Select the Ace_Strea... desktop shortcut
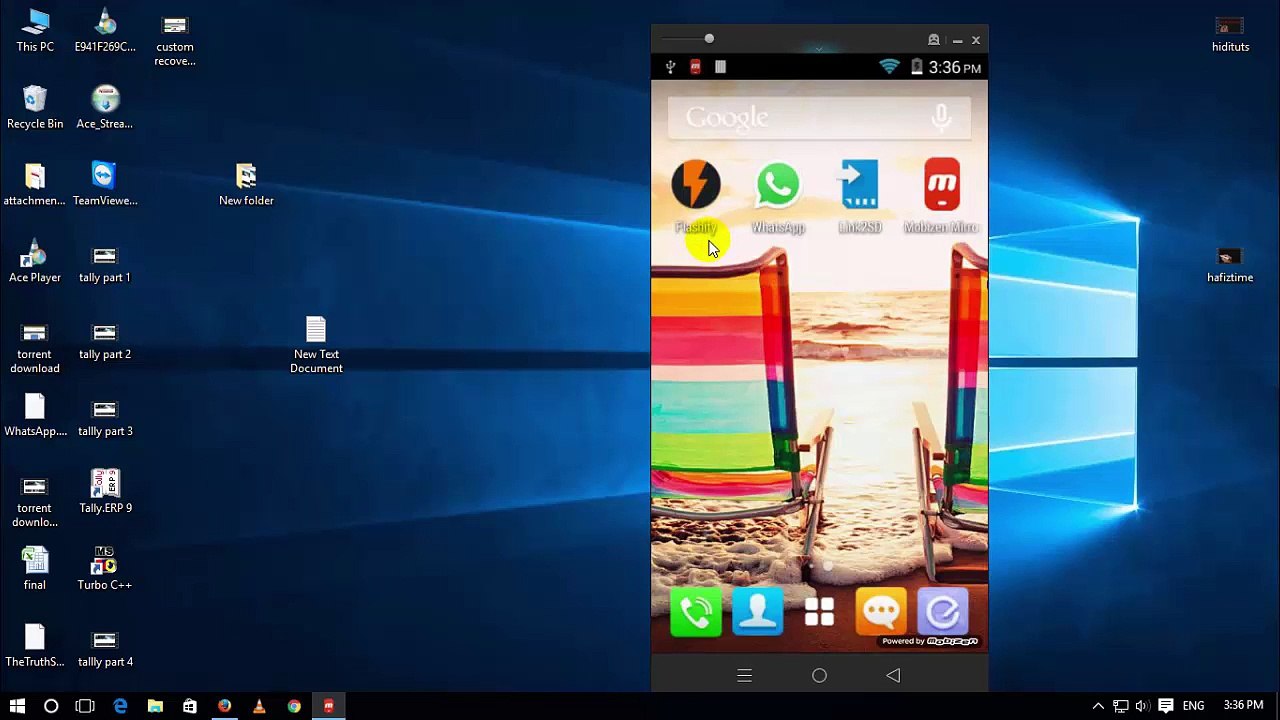 (x=105, y=107)
